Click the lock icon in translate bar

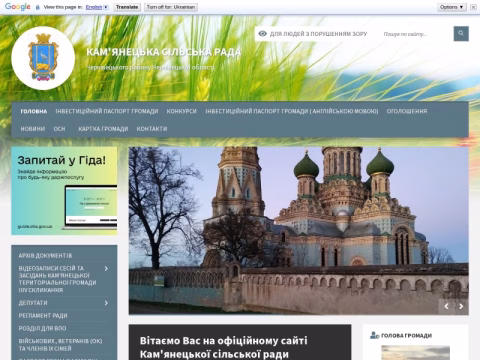[38, 7]
